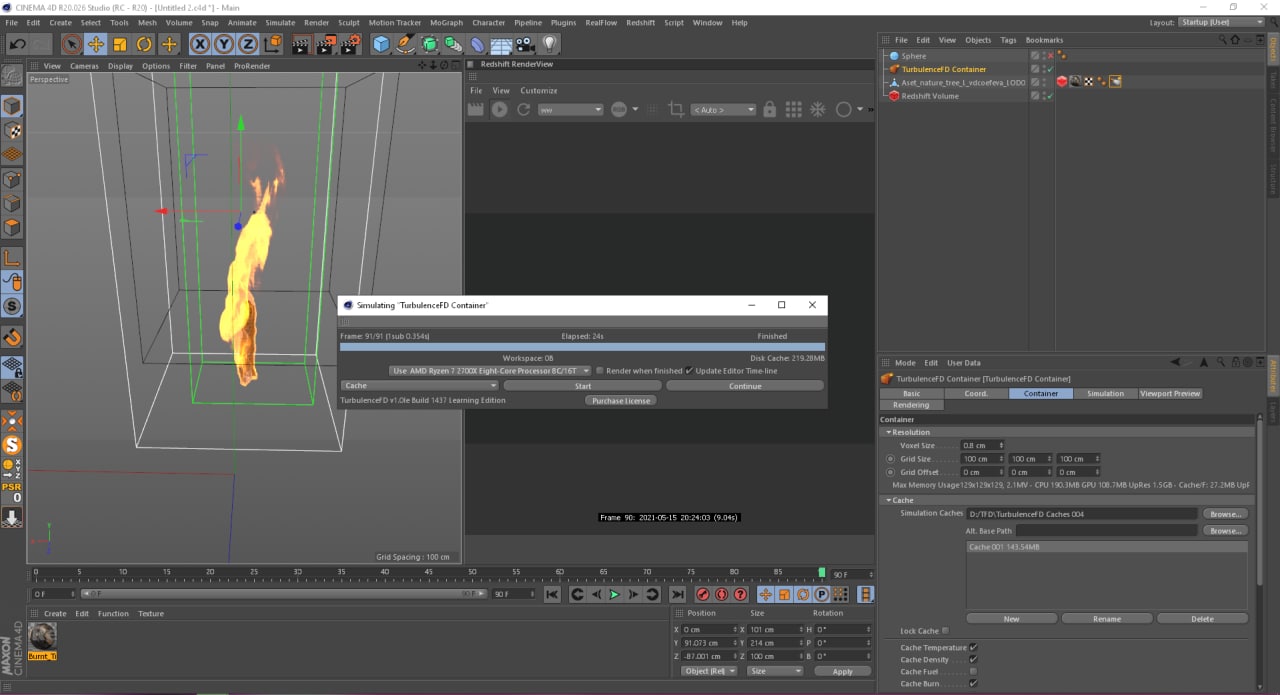Click the Light bulb icon
Viewport: 1280px width, 695px height.
pyautogui.click(x=549, y=44)
